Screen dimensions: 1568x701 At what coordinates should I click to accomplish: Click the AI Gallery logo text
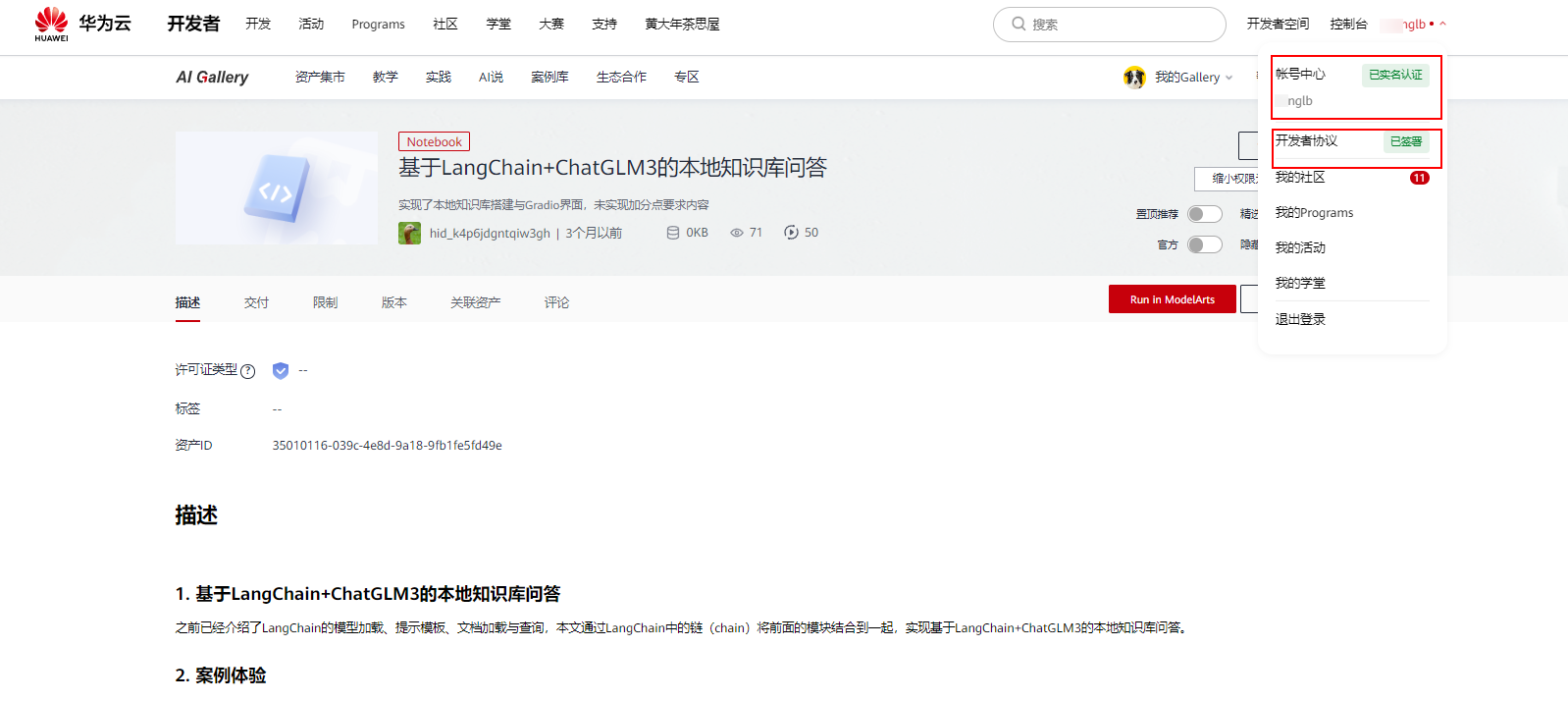[212, 77]
